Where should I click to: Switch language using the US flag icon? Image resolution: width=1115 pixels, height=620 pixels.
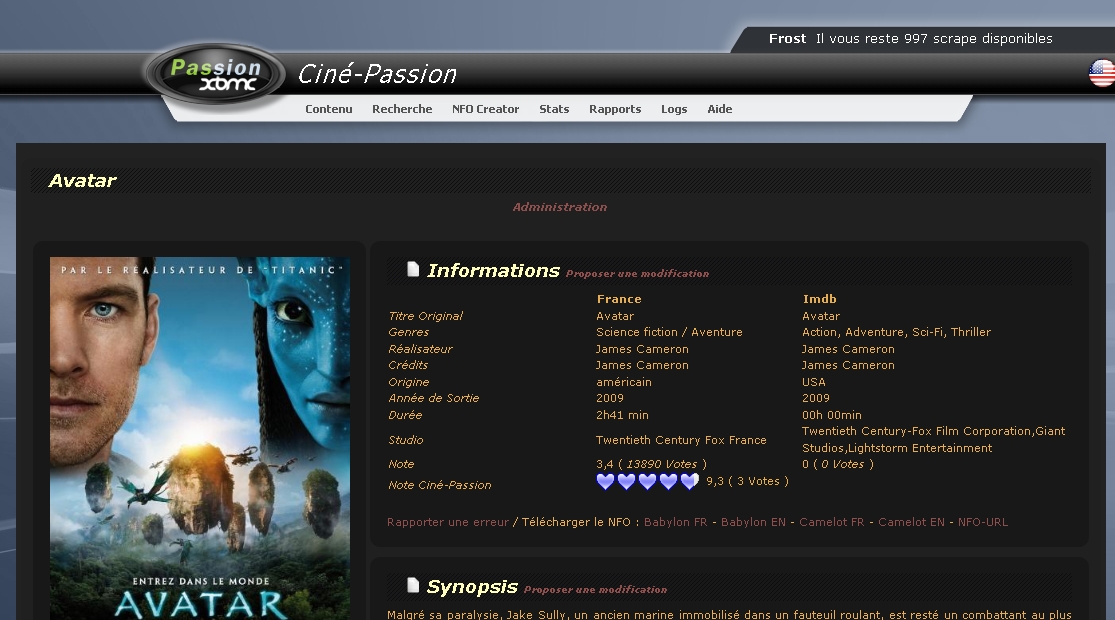click(1101, 73)
